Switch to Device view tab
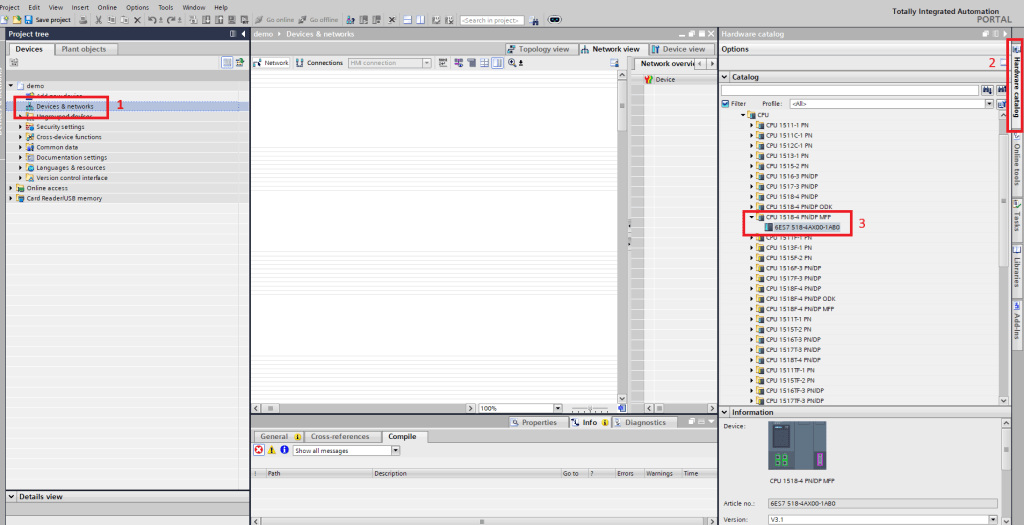 click(679, 49)
